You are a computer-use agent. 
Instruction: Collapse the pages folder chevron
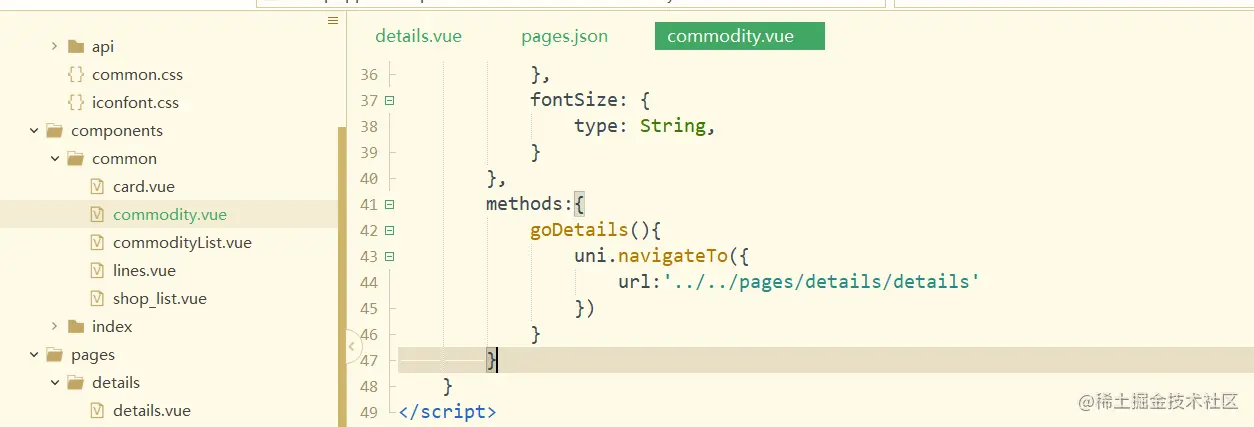tap(33, 355)
